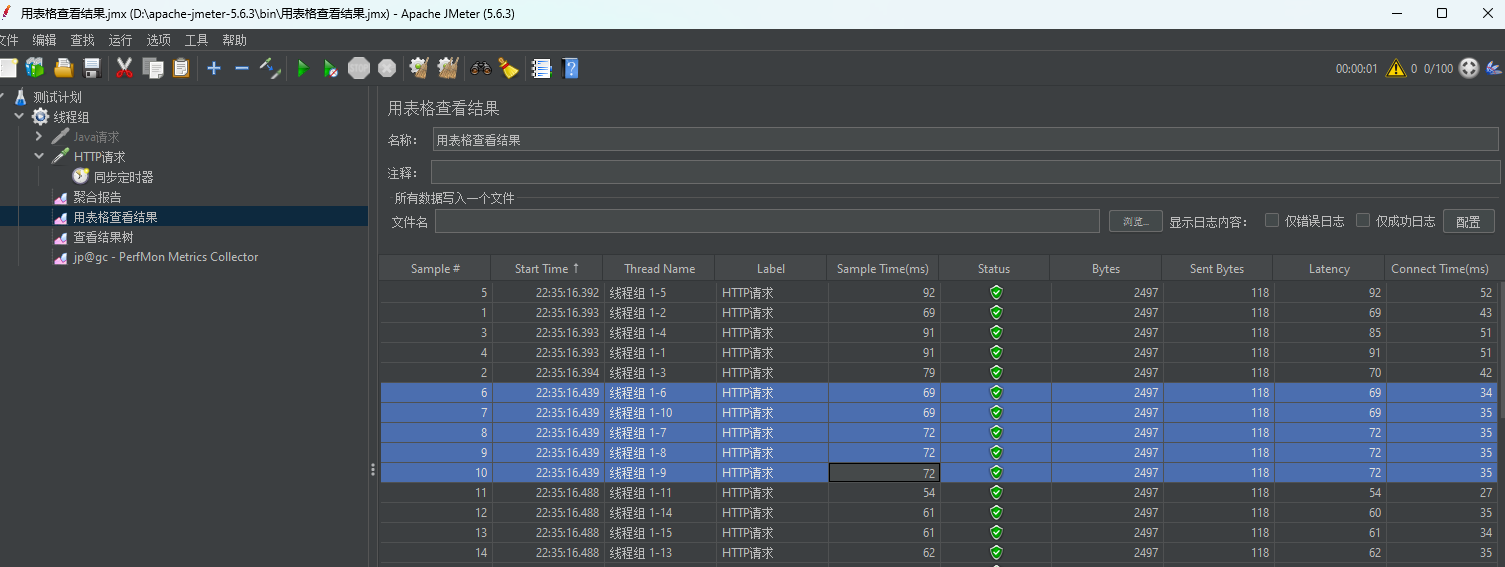Viewport: 1505px width, 567px height.
Task: Sort by Sent Bytes column header
Action: (1217, 268)
